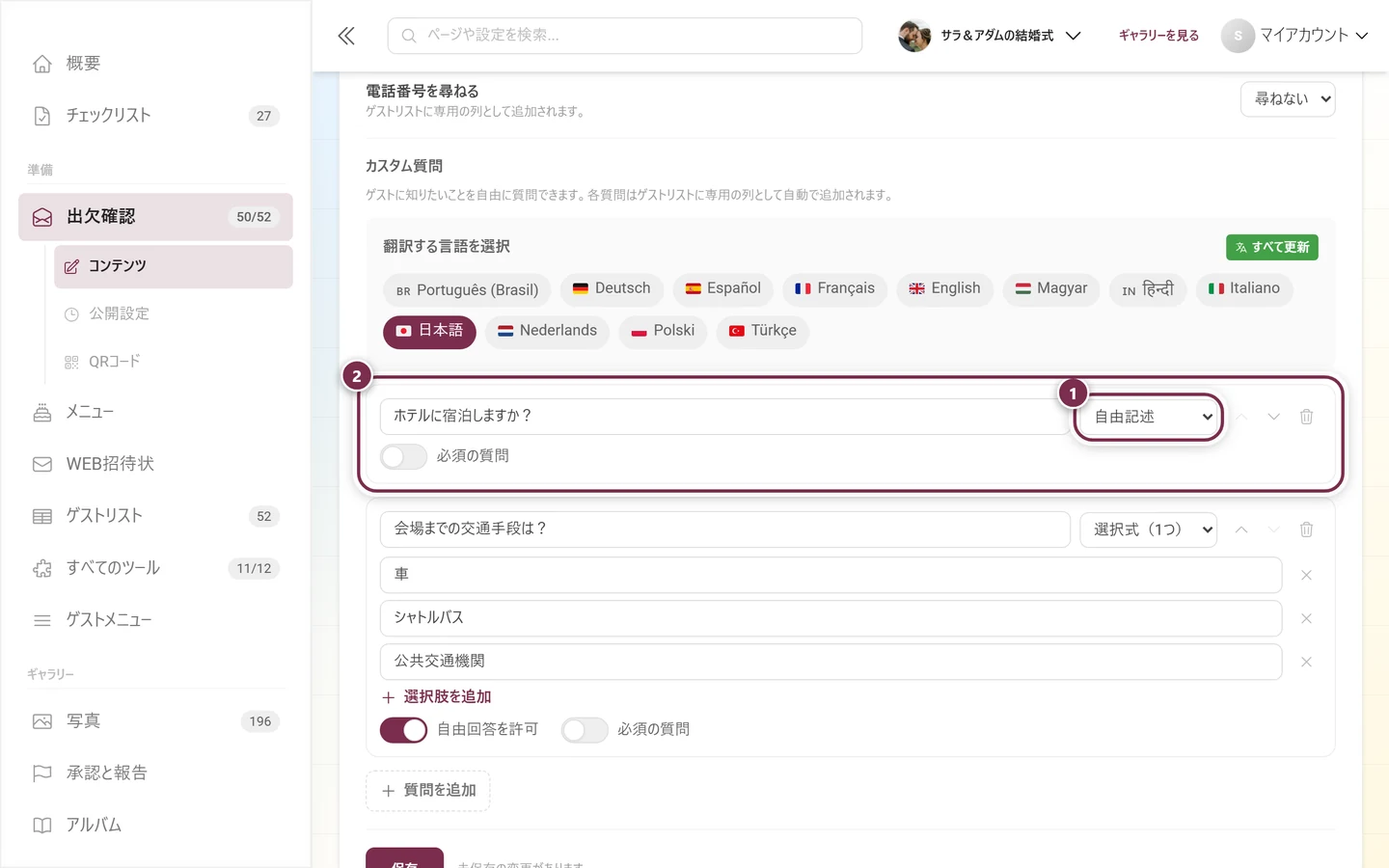This screenshot has width=1389, height=868.
Task: Expand the サラ&アダムの結婚式 event selector
Action: tap(990, 36)
